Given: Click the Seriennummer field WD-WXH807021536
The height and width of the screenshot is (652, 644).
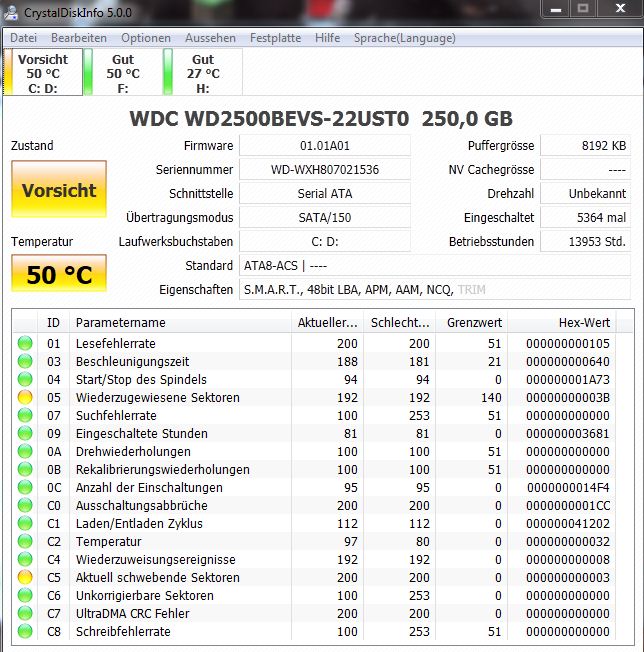Looking at the screenshot, I should click(325, 170).
